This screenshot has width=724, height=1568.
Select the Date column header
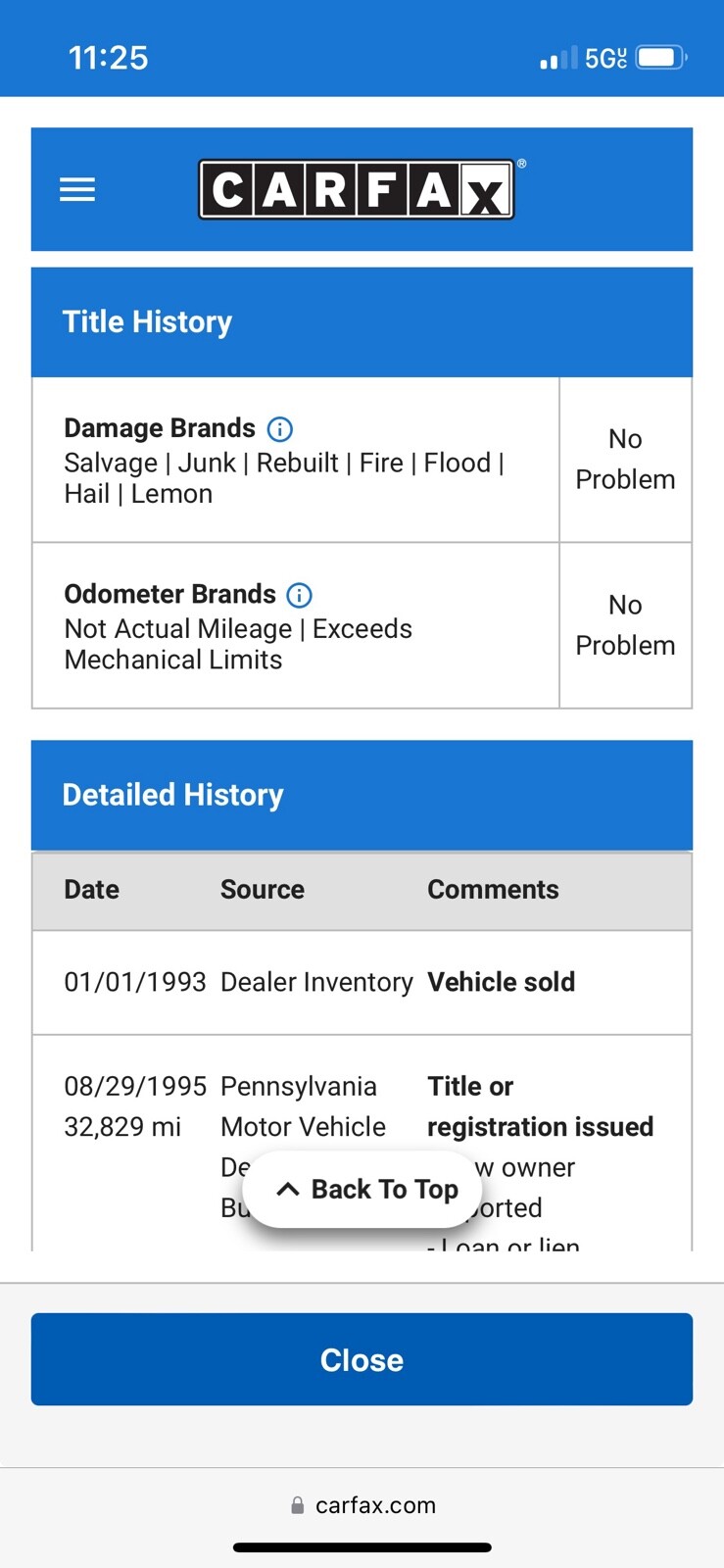coord(92,890)
